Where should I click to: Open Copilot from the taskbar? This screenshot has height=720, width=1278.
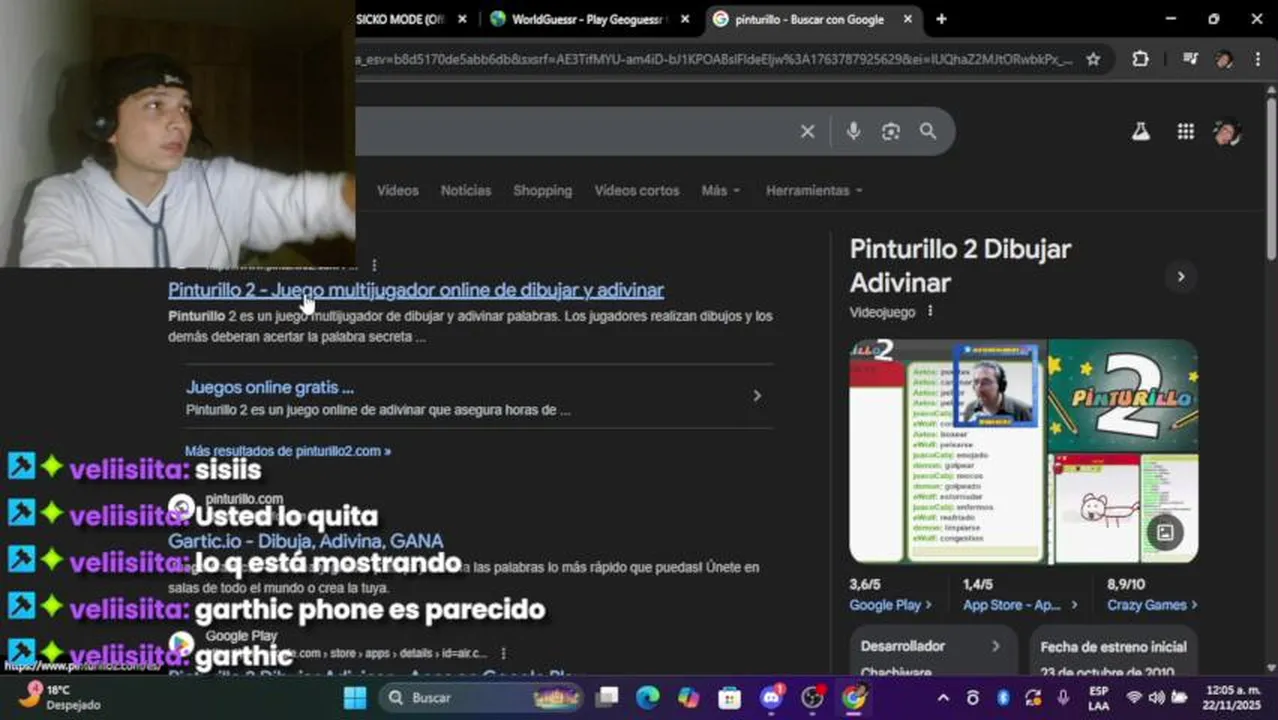(x=689, y=697)
